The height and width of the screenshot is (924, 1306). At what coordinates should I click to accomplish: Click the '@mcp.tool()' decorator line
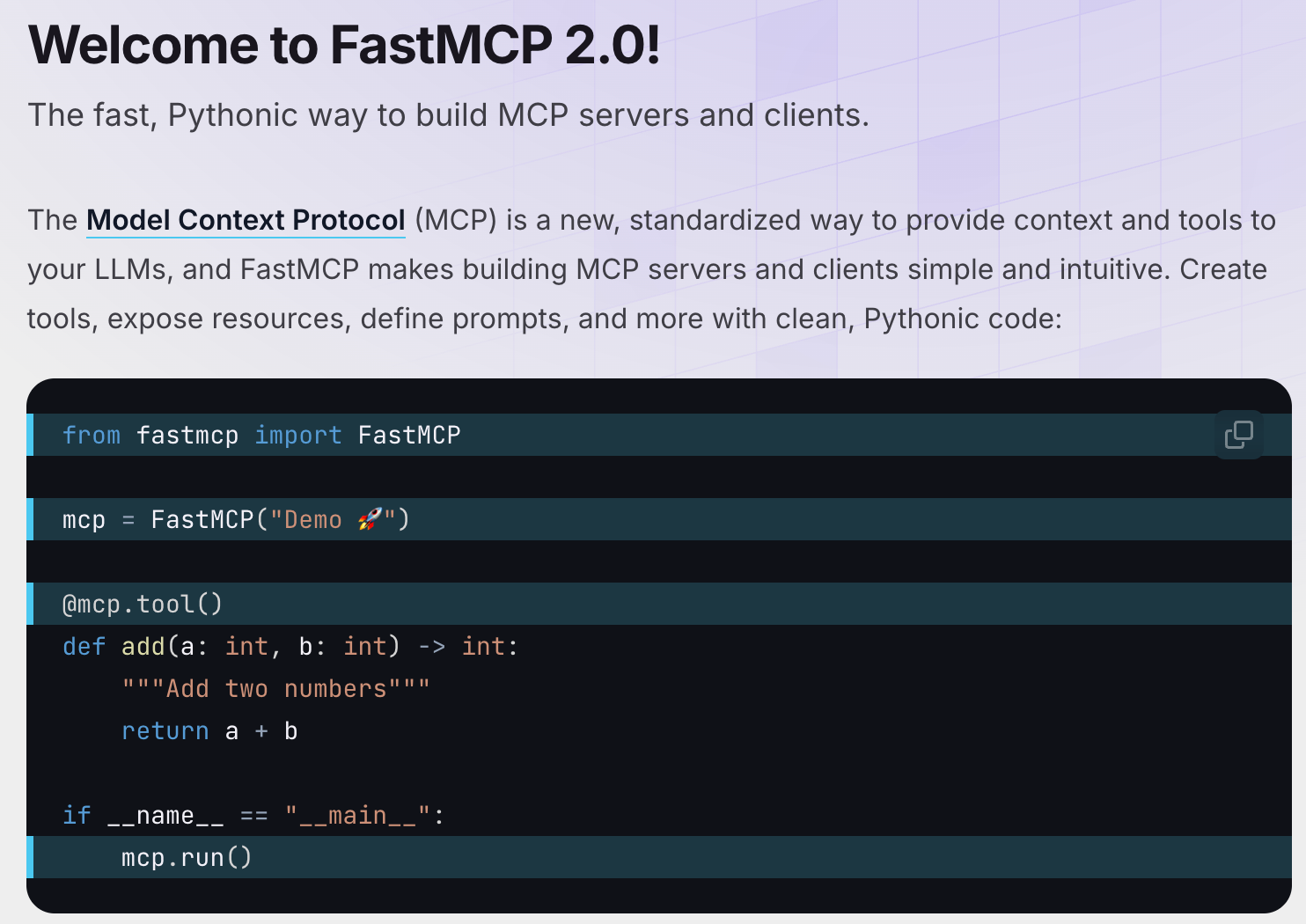pos(143,604)
